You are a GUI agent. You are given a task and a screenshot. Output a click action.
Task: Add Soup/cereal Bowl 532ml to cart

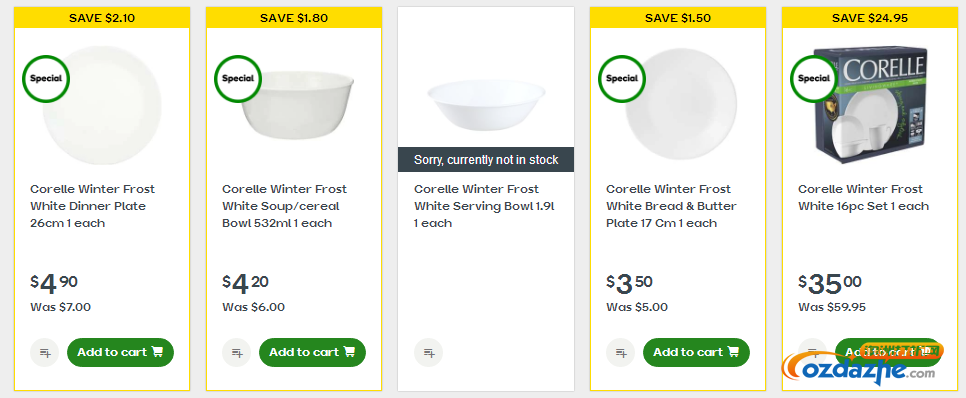tap(312, 352)
